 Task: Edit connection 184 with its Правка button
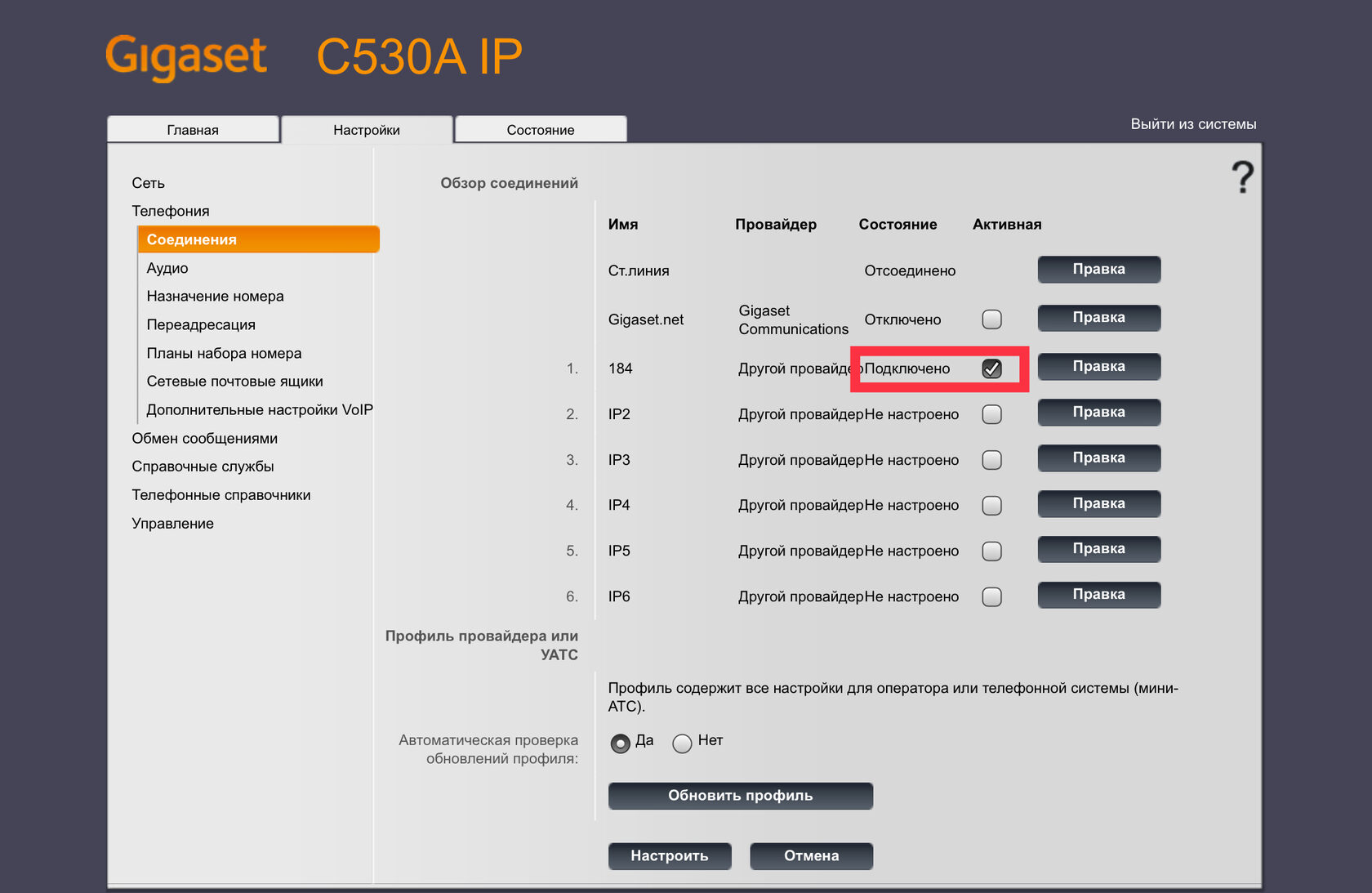1098,367
